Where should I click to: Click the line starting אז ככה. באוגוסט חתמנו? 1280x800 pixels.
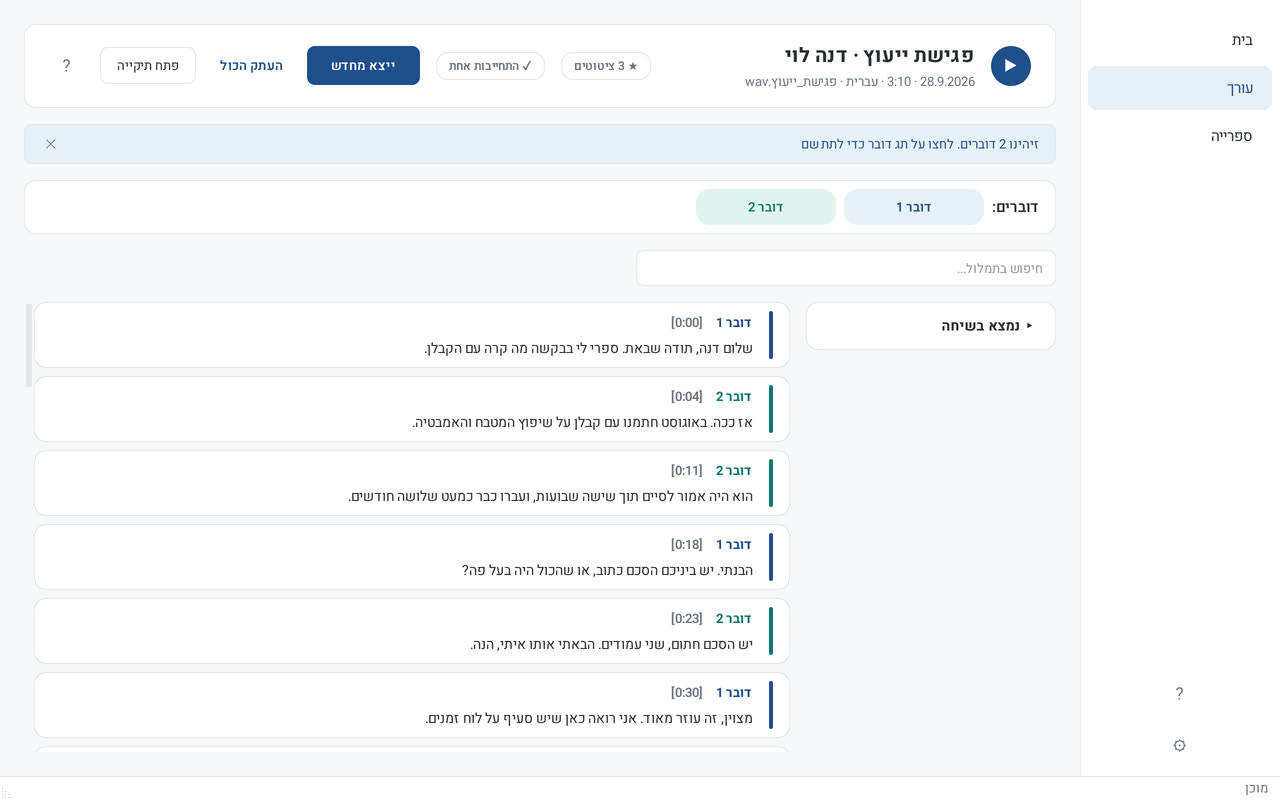coord(583,423)
